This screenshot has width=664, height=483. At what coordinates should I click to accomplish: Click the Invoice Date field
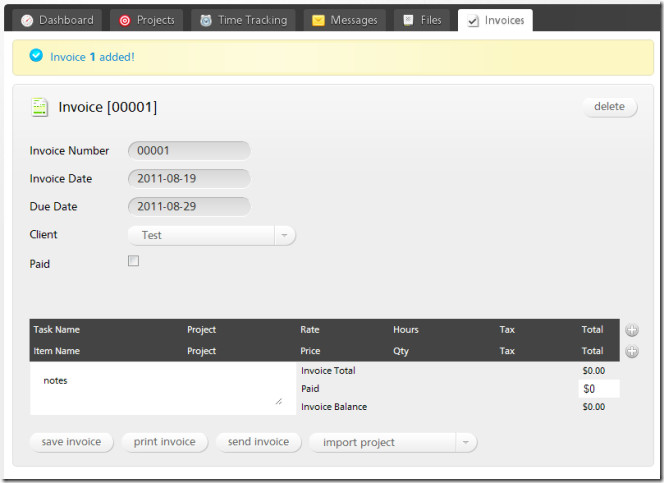(189, 179)
